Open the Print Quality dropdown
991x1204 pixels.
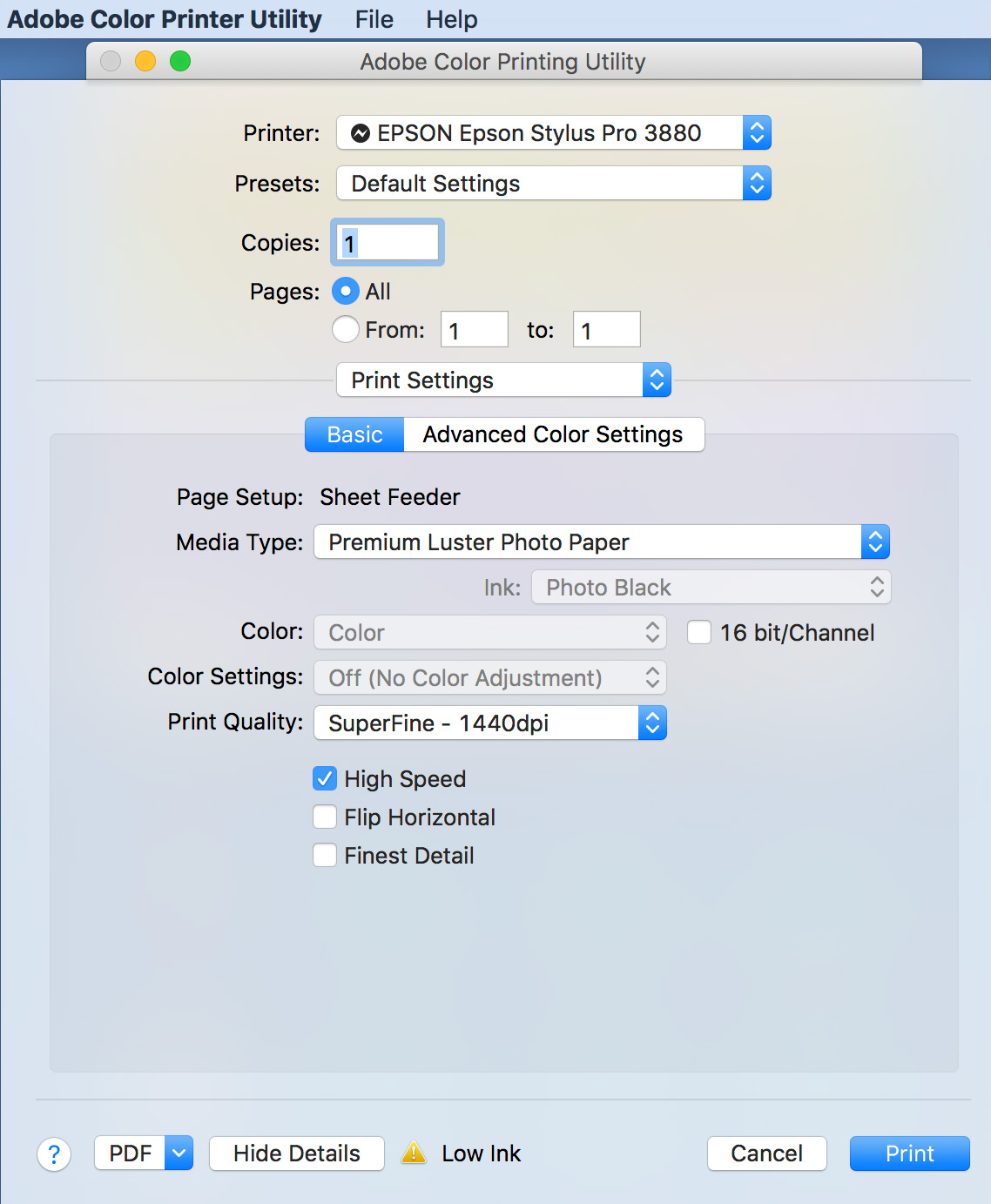490,723
